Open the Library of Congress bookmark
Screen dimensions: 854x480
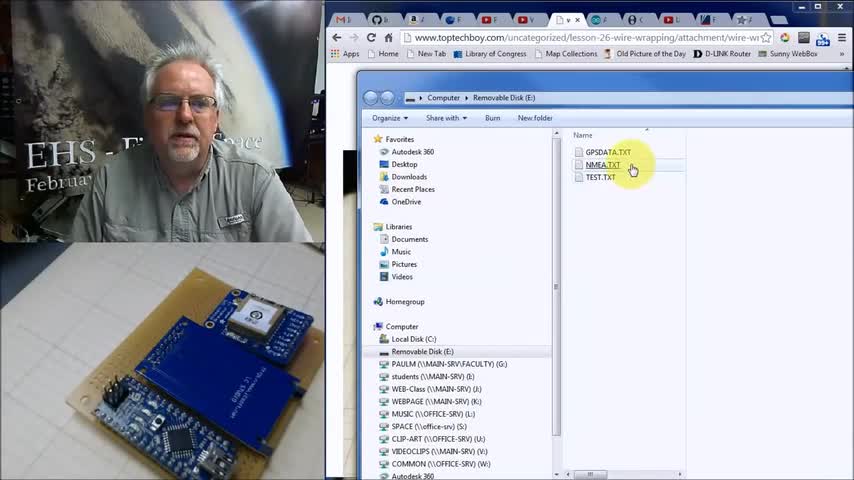[x=490, y=54]
